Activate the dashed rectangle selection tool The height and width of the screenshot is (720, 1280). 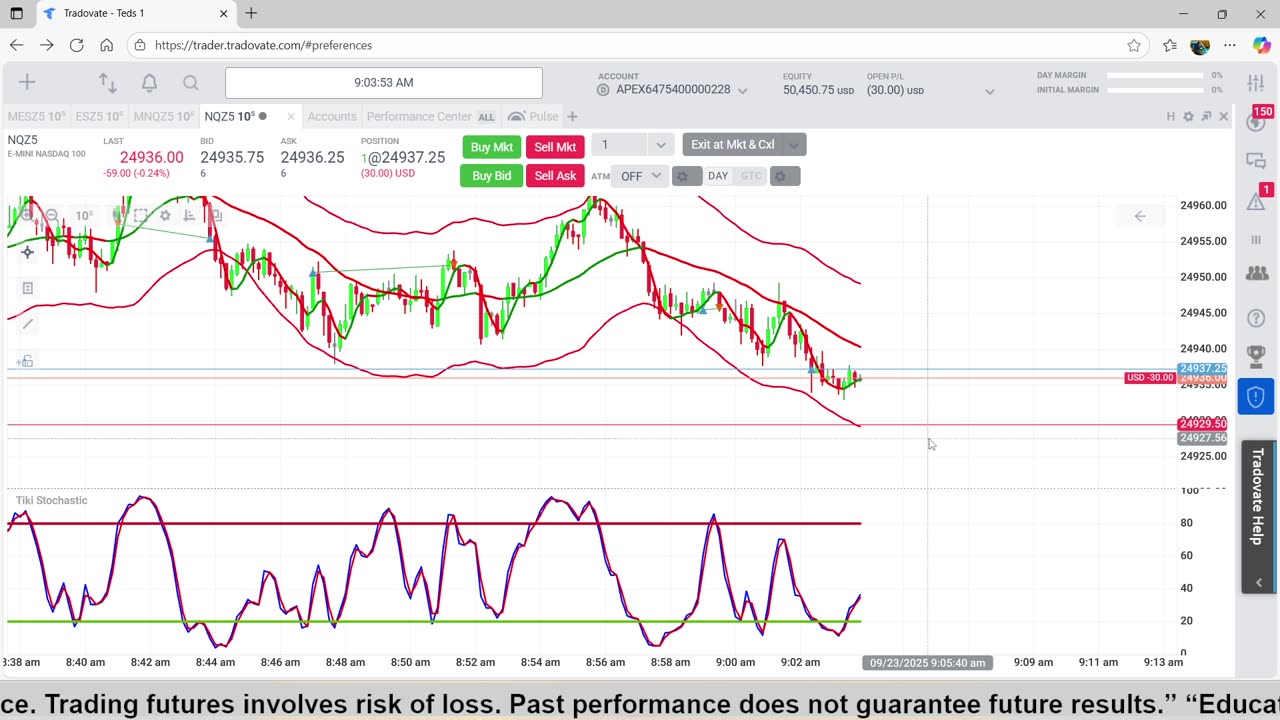[140, 215]
